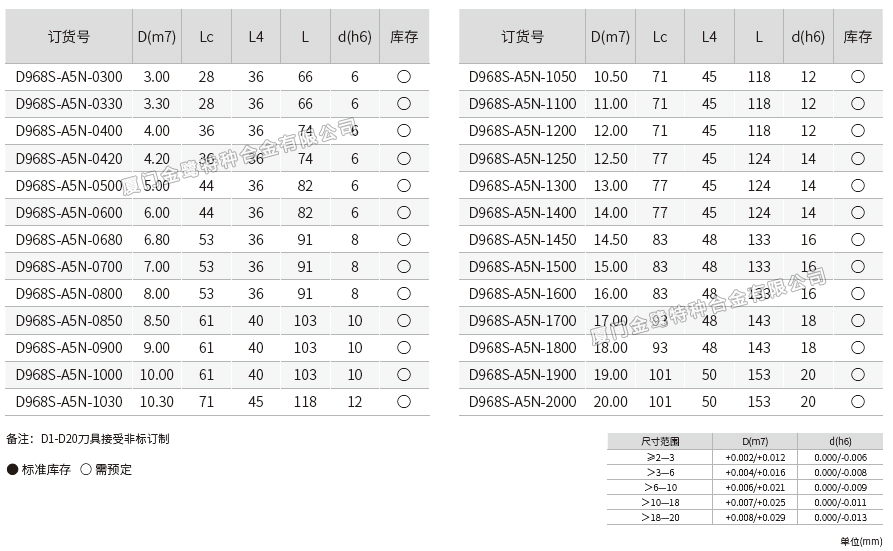Click order number D968S-A5N-1000
Screen dimensions: 893x551
(x=69, y=374)
